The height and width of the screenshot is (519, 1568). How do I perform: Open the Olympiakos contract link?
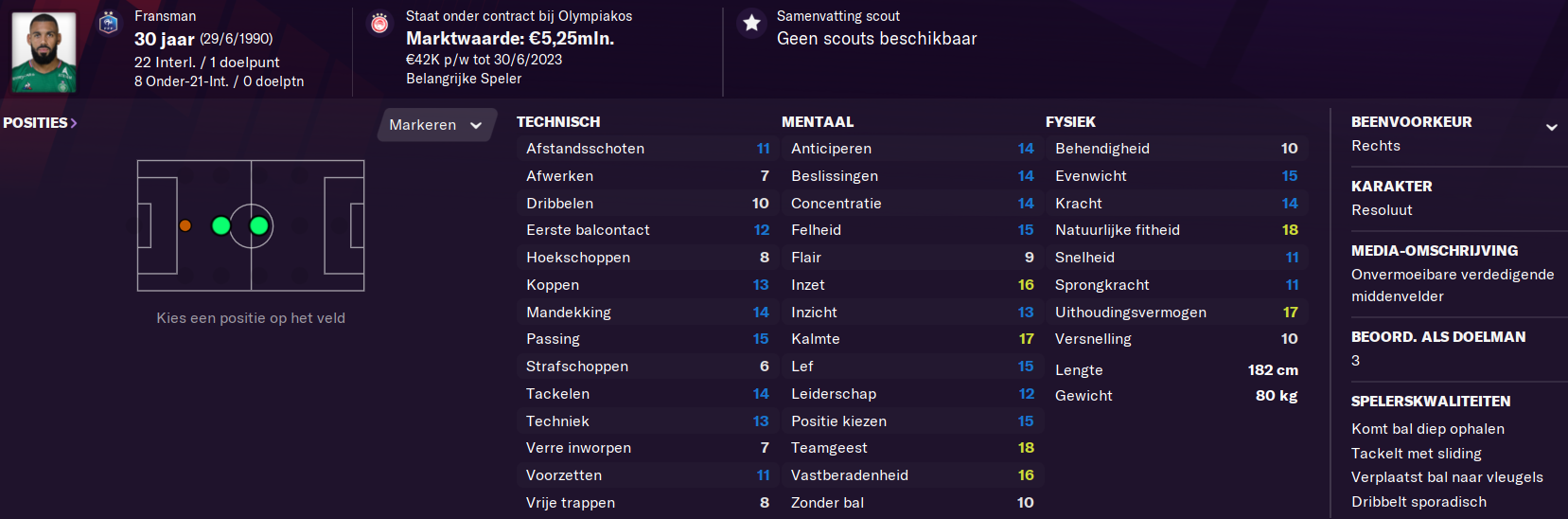[519, 16]
